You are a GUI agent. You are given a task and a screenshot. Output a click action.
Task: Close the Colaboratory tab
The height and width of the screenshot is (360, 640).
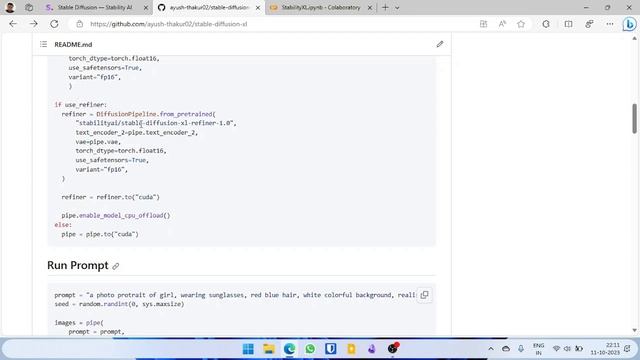(x=370, y=8)
